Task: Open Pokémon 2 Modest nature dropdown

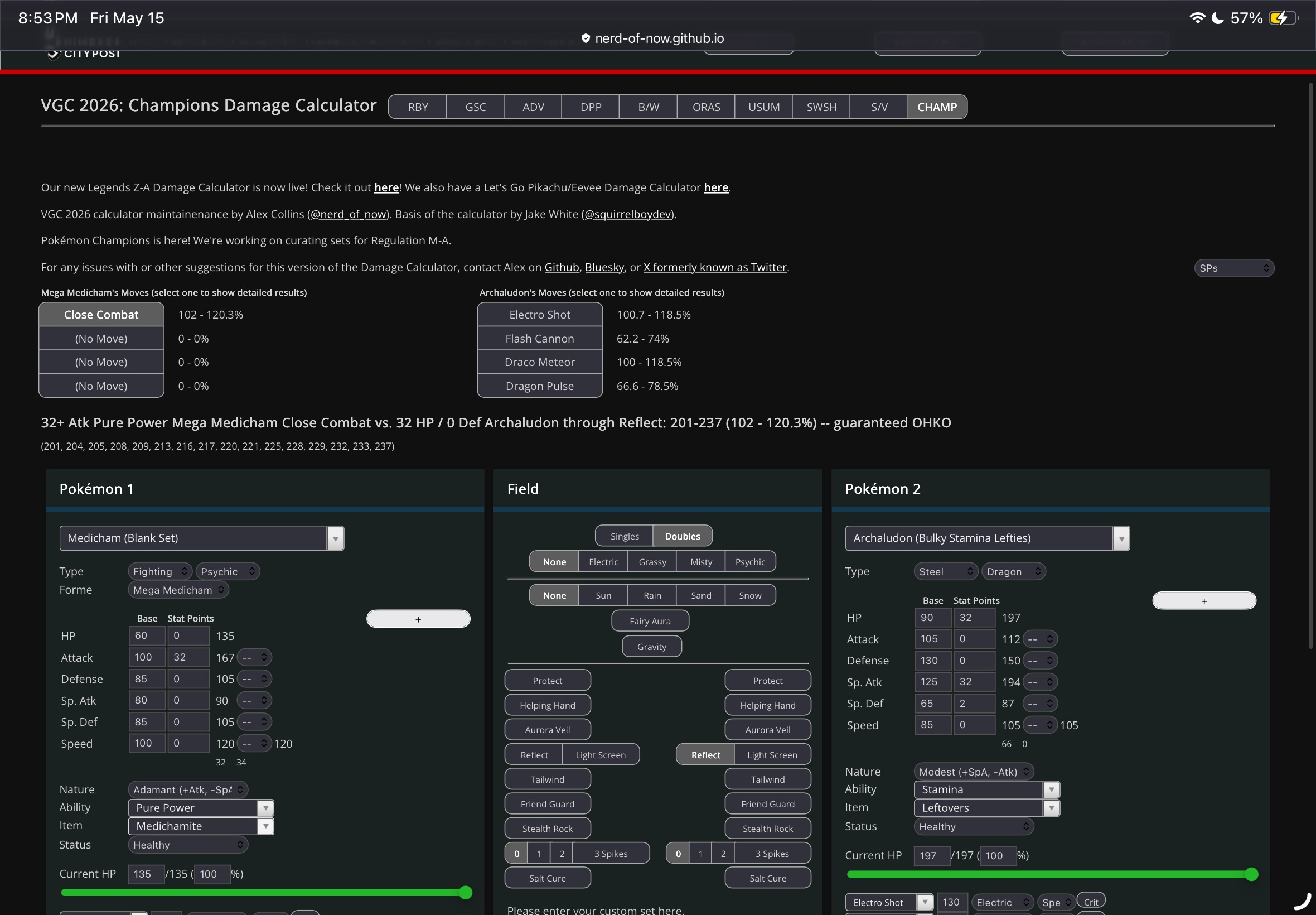Action: pos(974,772)
